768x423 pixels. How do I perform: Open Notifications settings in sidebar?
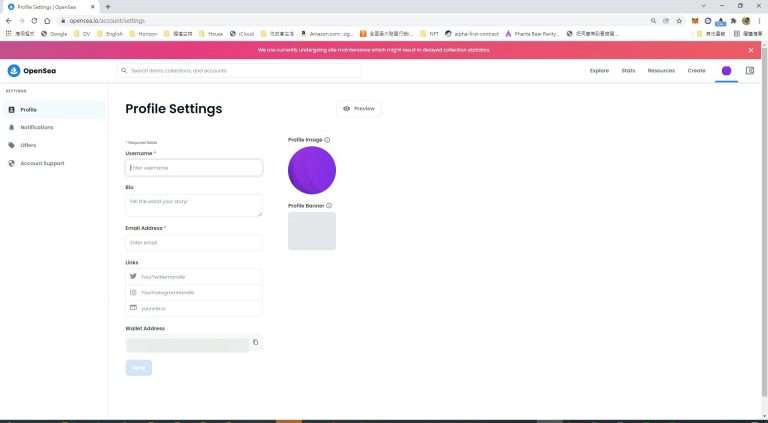(x=37, y=127)
